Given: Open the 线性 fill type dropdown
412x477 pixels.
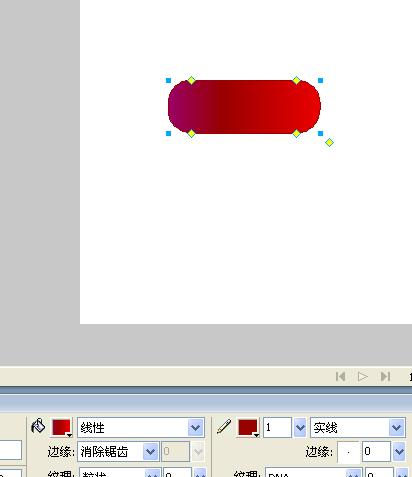Looking at the screenshot, I should 195,427.
